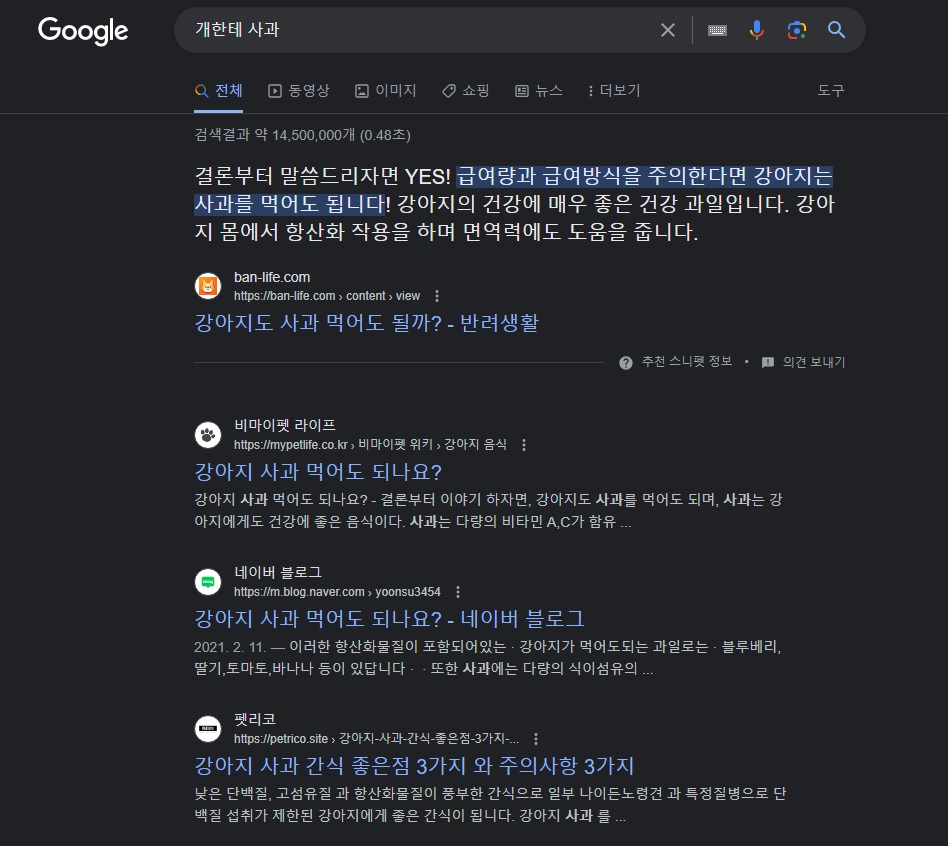Click the 비마이펫 라이프 paw favicon
Image resolution: width=948 pixels, height=846 pixels.
208,434
